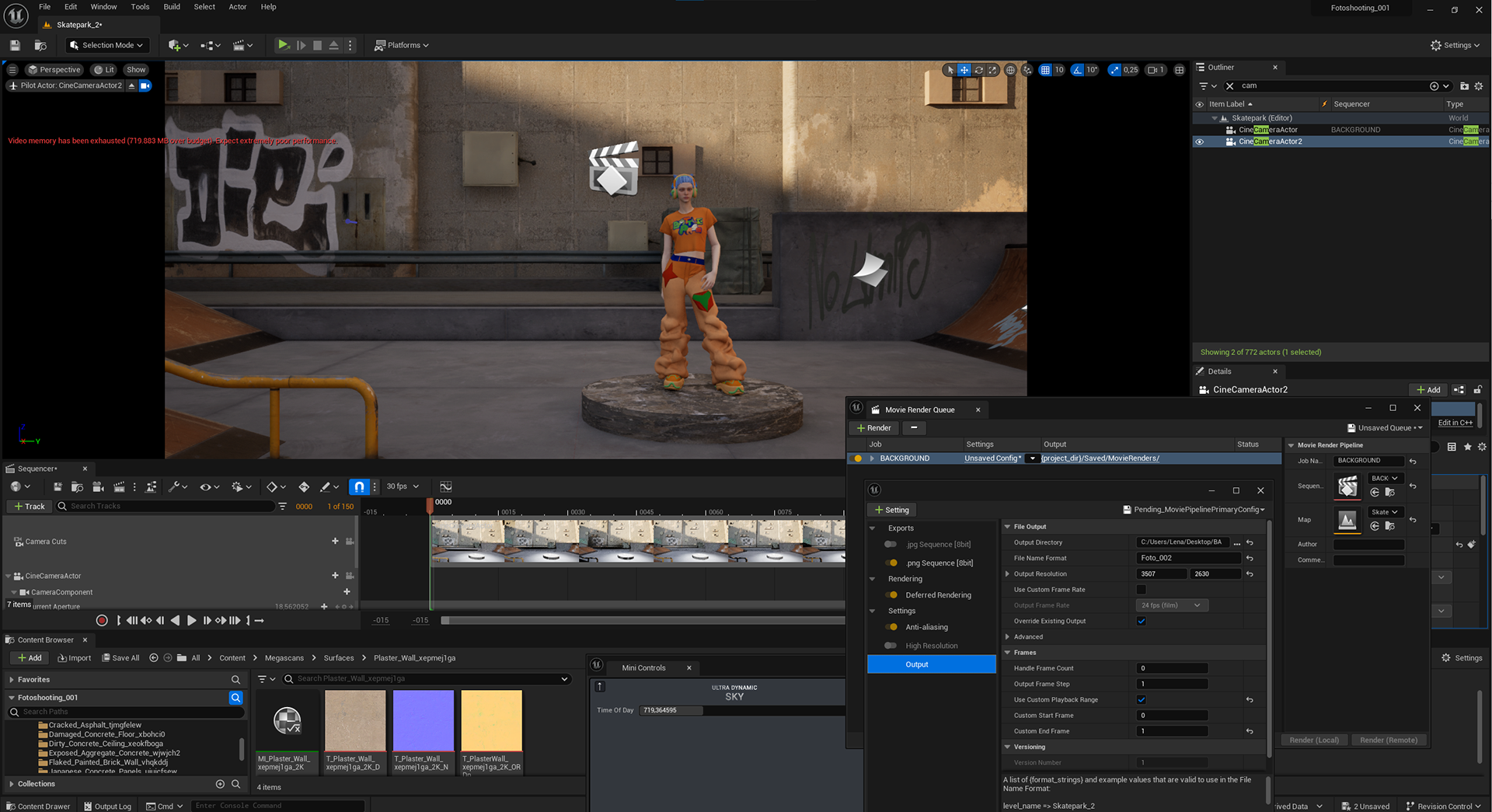This screenshot has width=1492, height=812.
Task: Open the Build menu
Action: click(x=172, y=7)
